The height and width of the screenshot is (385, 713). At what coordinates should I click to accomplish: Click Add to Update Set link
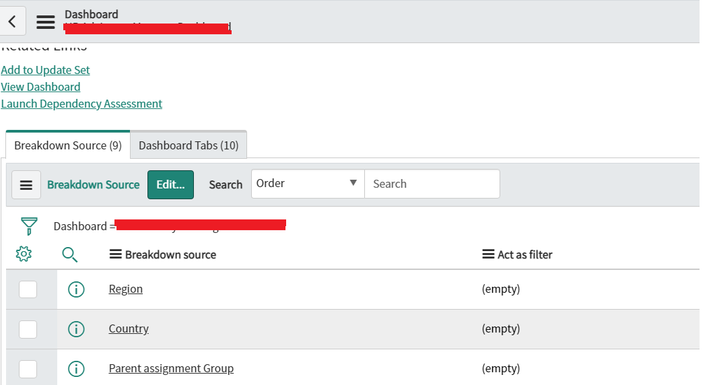point(45,70)
